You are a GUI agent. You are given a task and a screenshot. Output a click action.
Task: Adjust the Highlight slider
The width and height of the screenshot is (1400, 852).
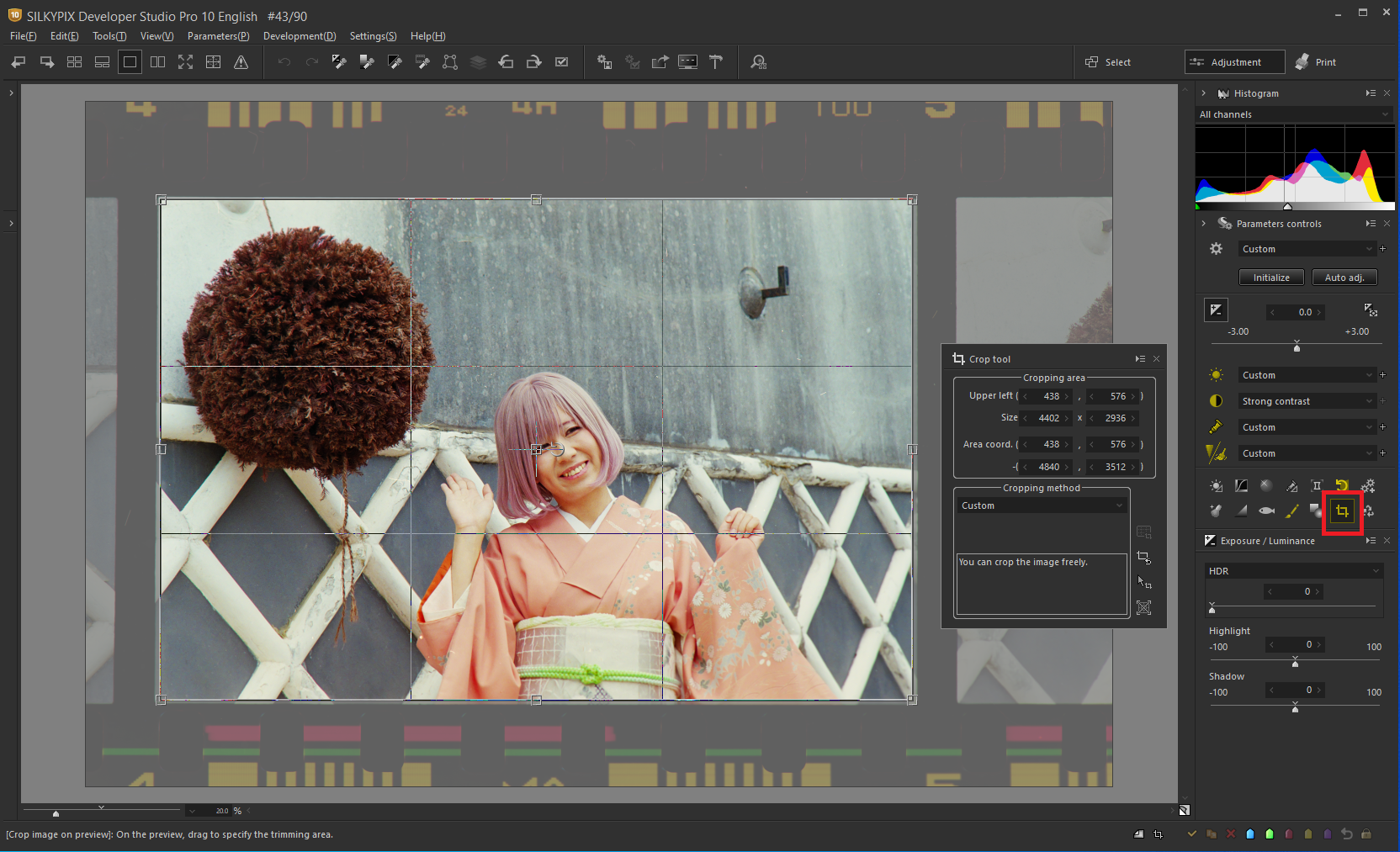pos(1295,663)
